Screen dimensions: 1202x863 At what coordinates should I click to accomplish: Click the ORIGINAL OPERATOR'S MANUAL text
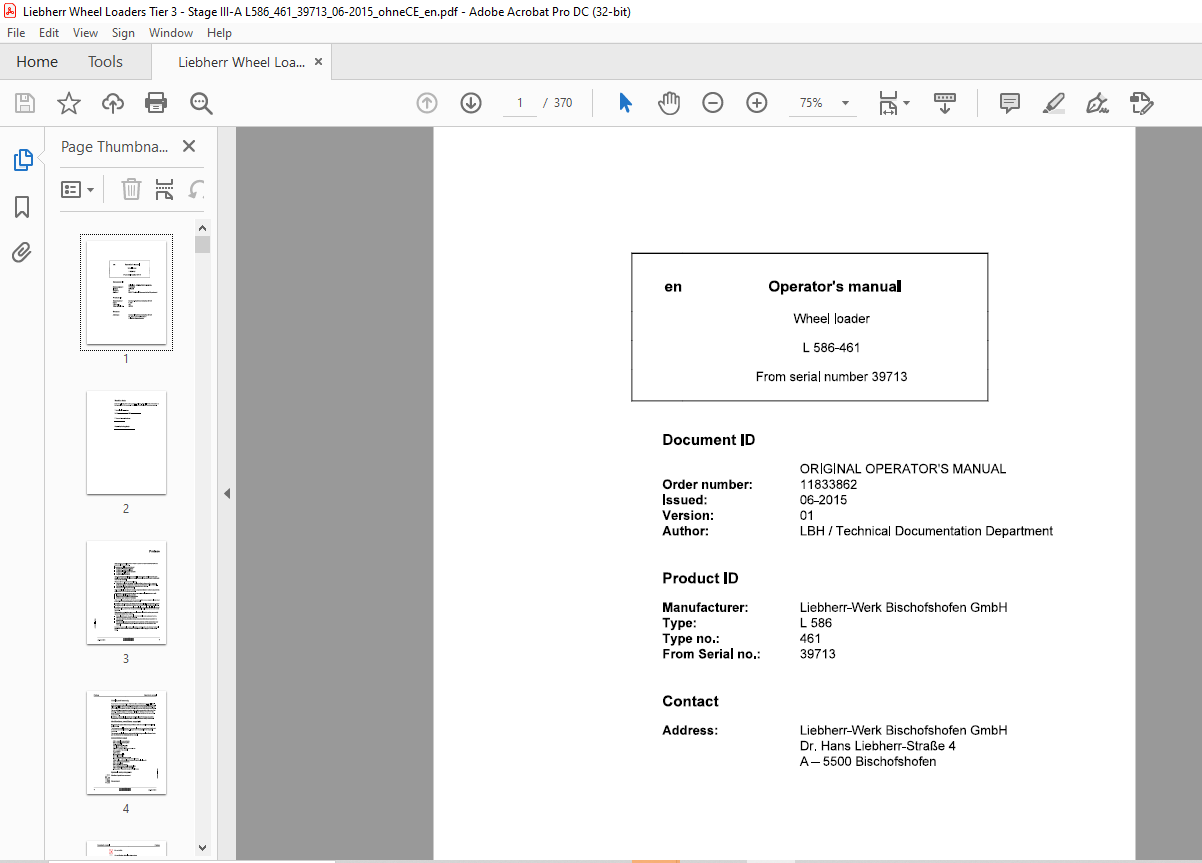click(x=903, y=468)
